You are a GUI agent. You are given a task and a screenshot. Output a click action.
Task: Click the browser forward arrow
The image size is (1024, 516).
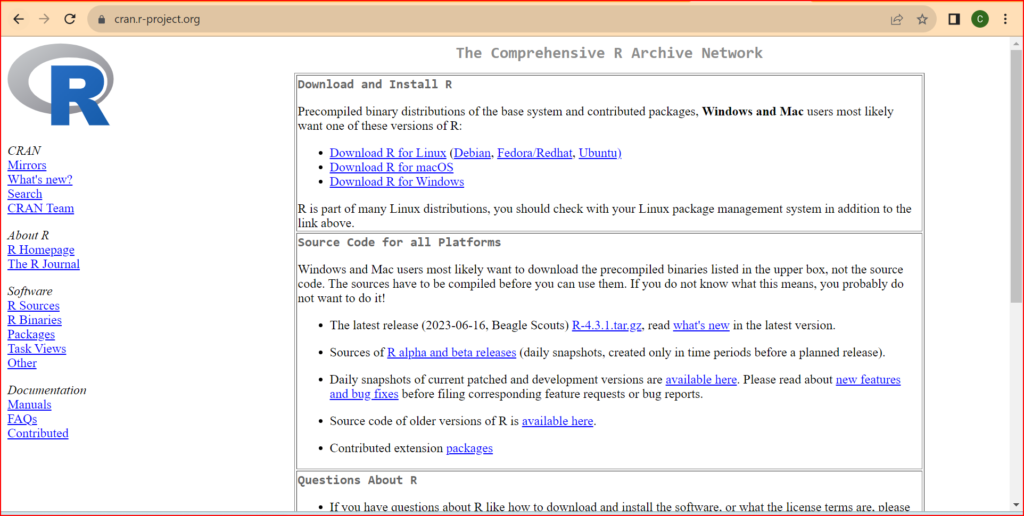point(44,19)
